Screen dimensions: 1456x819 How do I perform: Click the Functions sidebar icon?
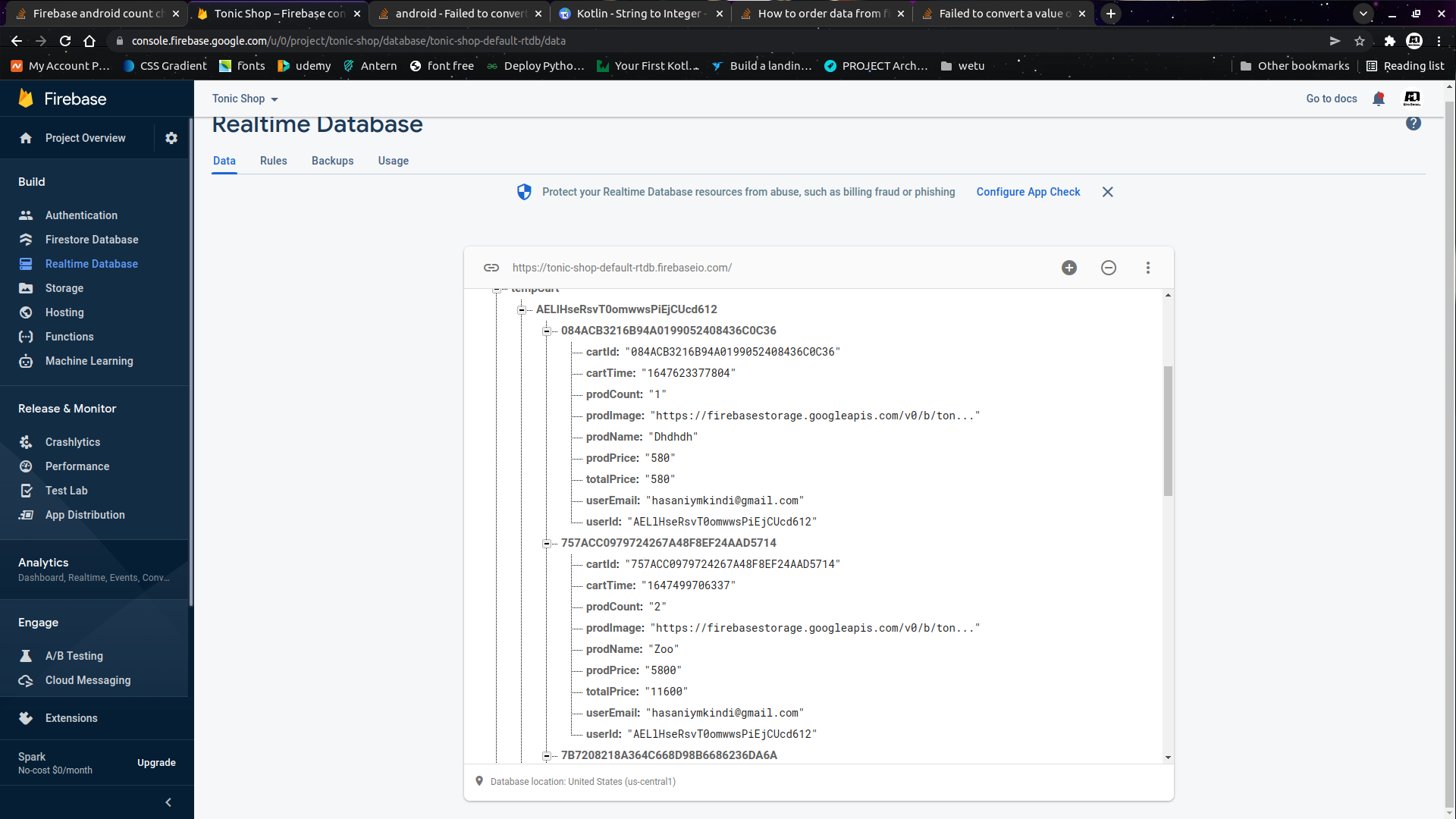(26, 336)
